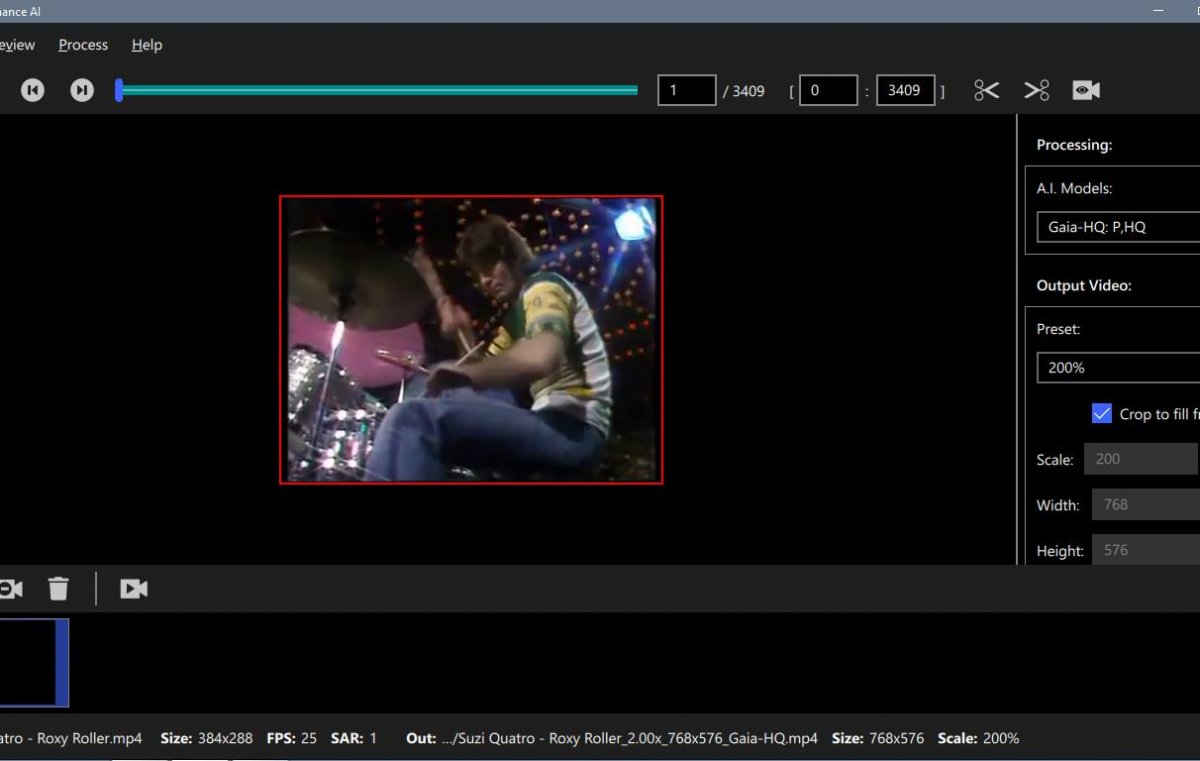Click the Processing section heading
The height and width of the screenshot is (761, 1200).
[1074, 145]
